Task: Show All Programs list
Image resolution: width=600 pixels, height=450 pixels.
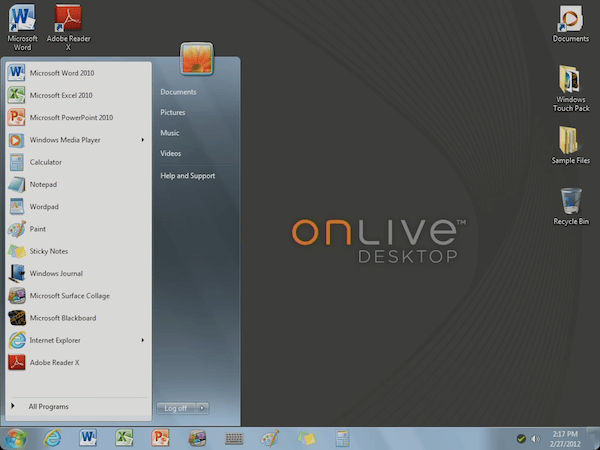Action: (48, 406)
